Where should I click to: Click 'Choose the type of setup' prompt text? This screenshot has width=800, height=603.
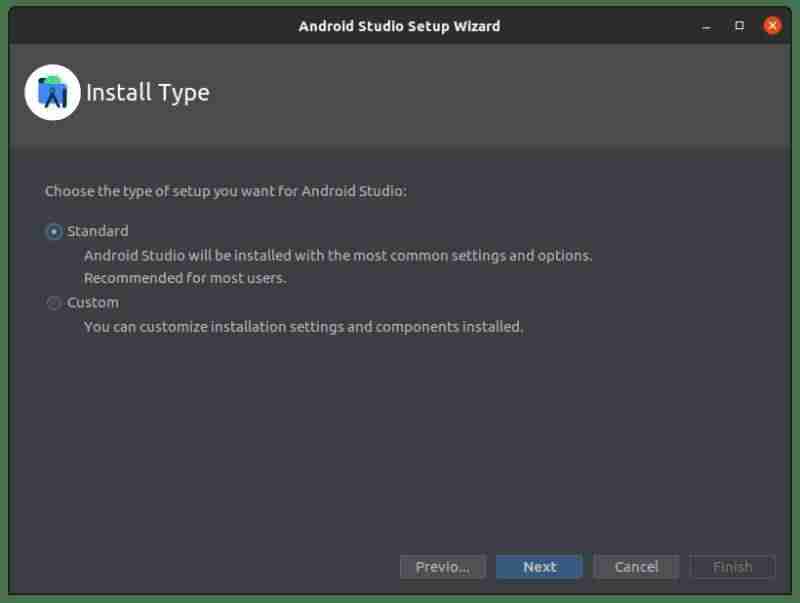(x=226, y=191)
